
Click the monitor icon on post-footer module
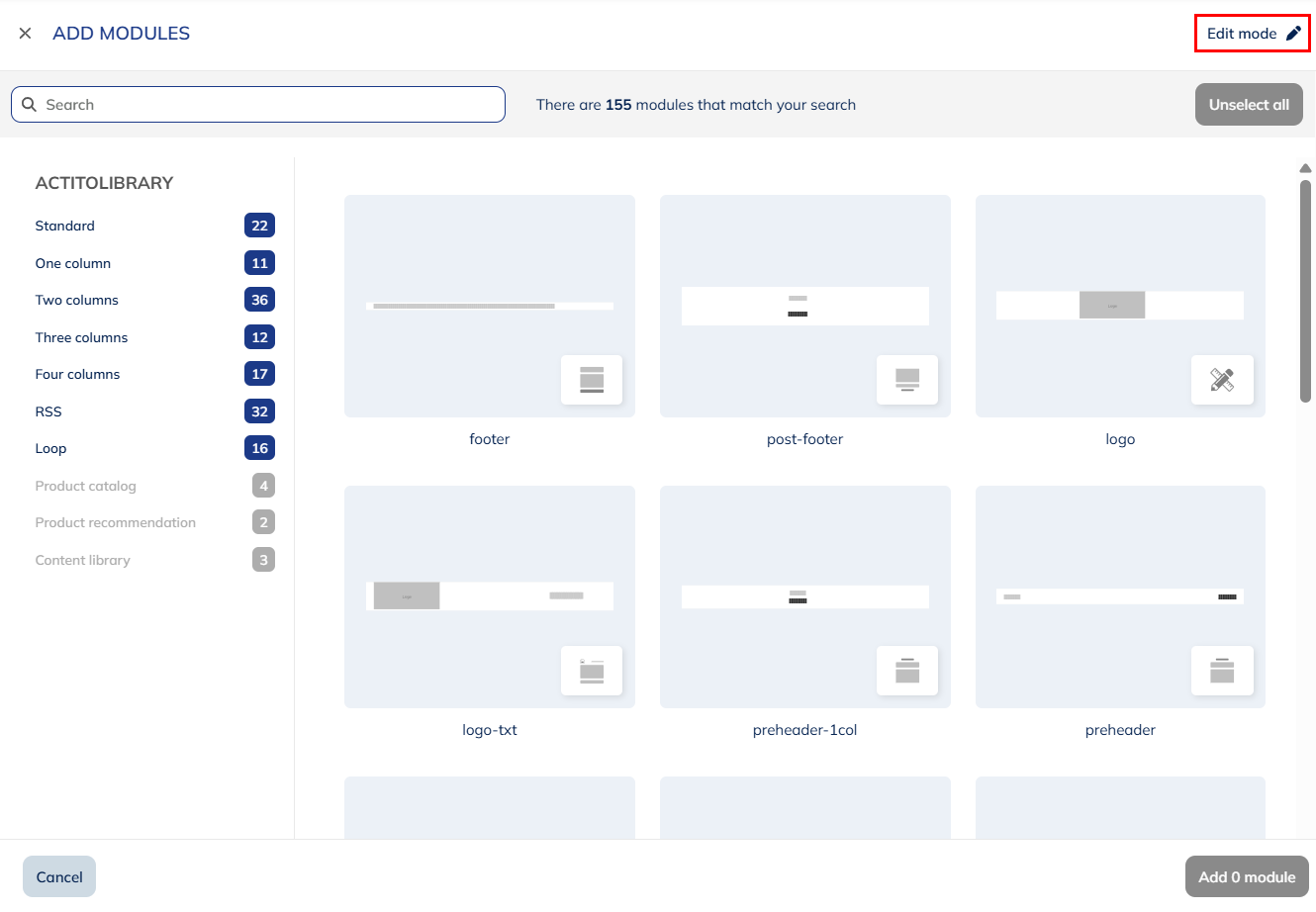pyautogui.click(x=906, y=380)
